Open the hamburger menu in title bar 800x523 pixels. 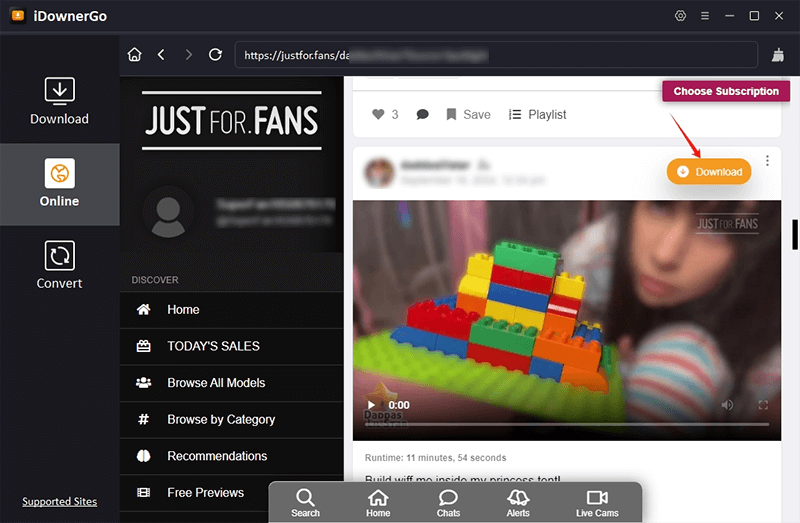[705, 16]
